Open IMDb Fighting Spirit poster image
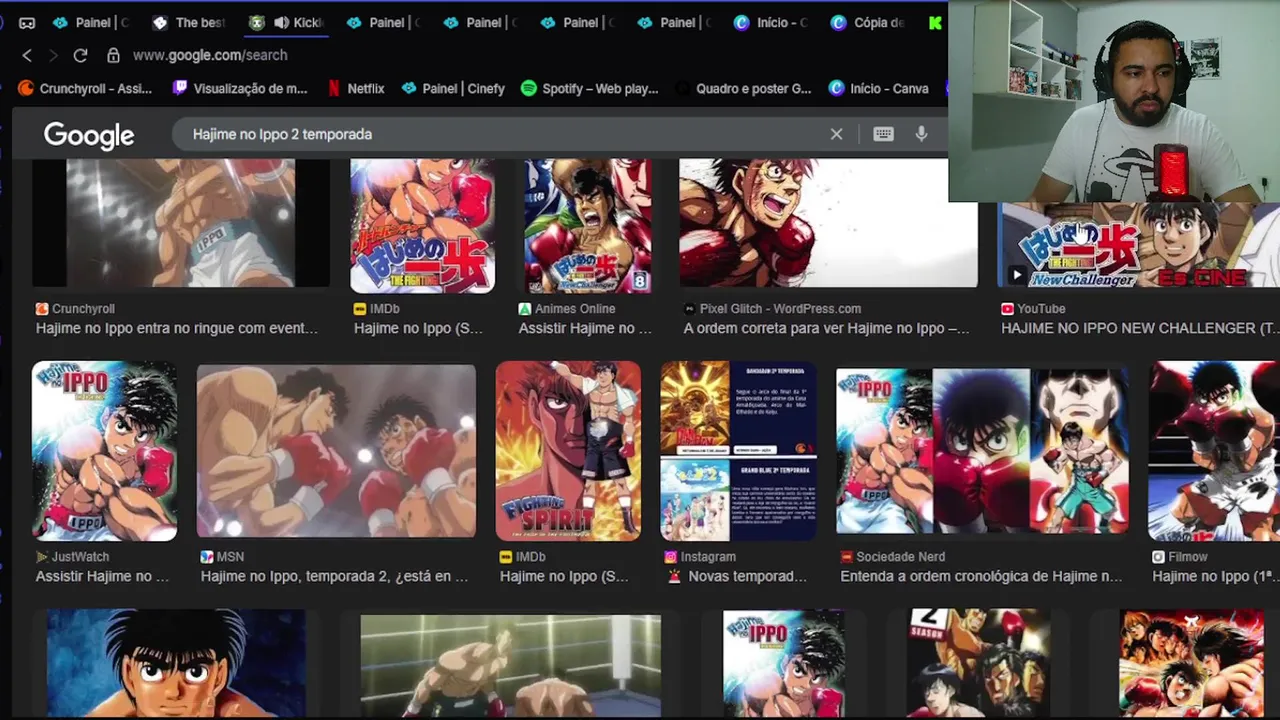This screenshot has width=1280, height=720. [568, 451]
